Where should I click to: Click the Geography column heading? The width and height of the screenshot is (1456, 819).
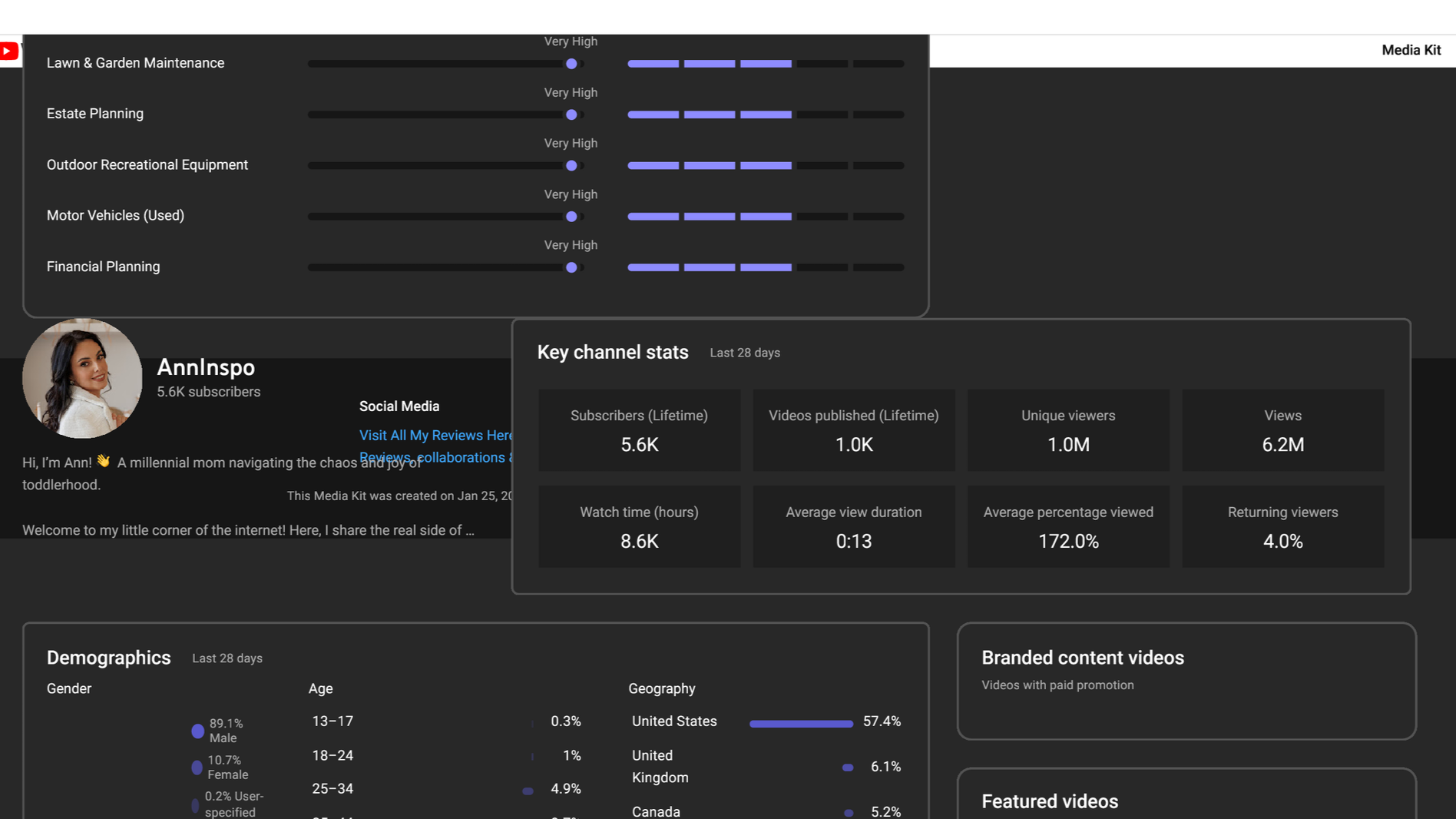click(662, 689)
